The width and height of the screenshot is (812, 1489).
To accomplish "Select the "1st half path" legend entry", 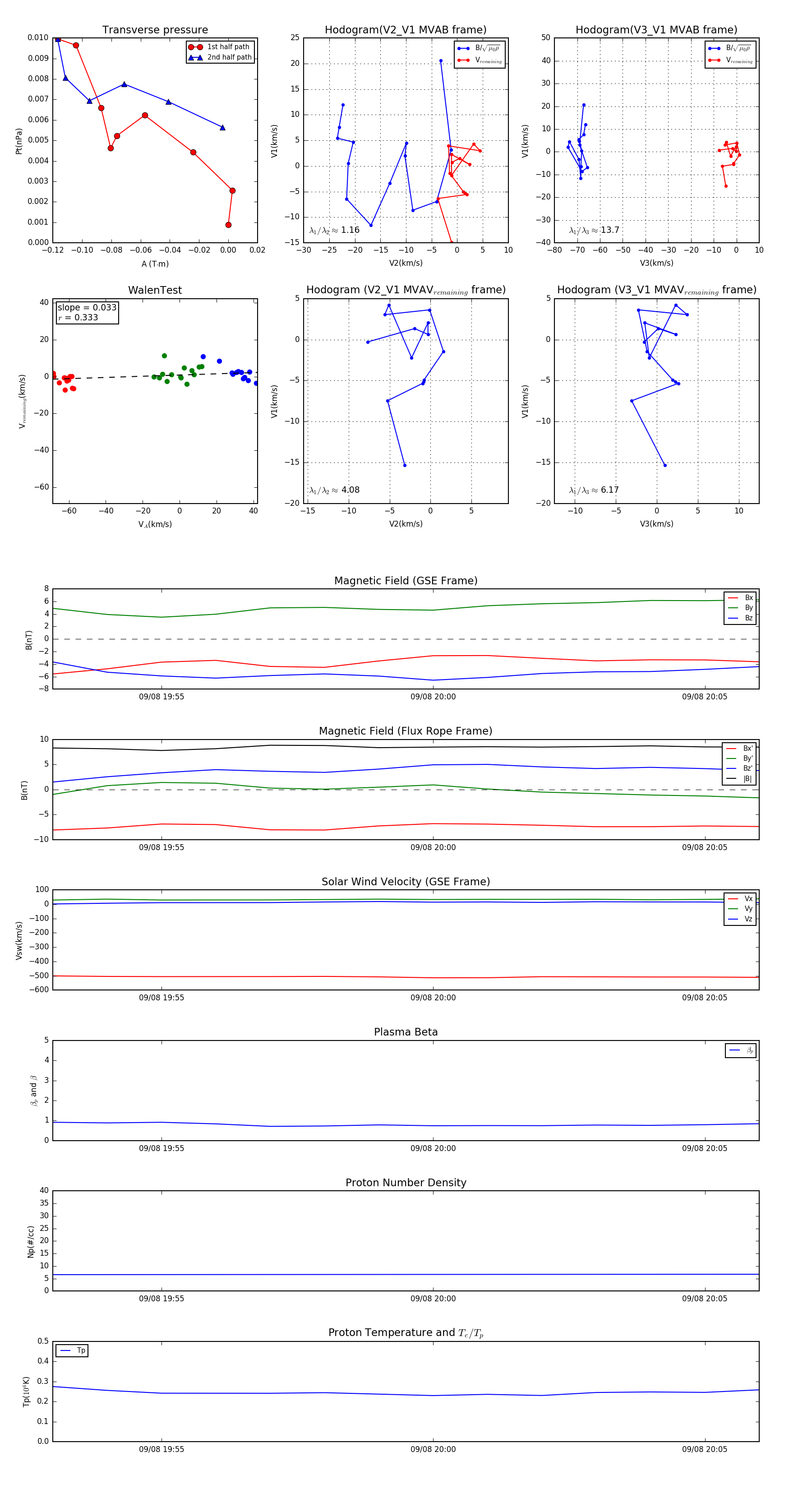I will click(x=220, y=47).
